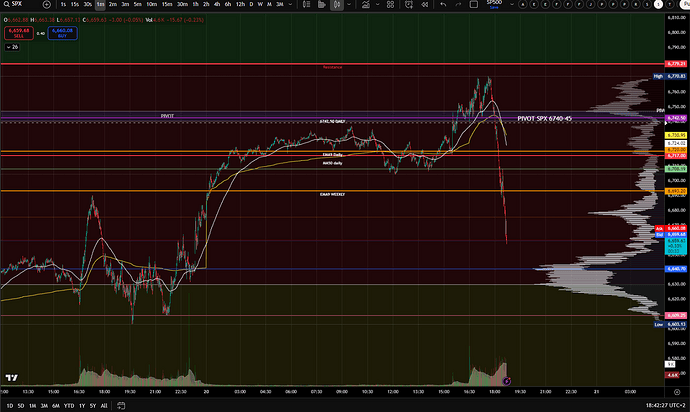Select the YTD date range tab
Screen dimensions: 690x412
pyautogui.click(x=67, y=406)
